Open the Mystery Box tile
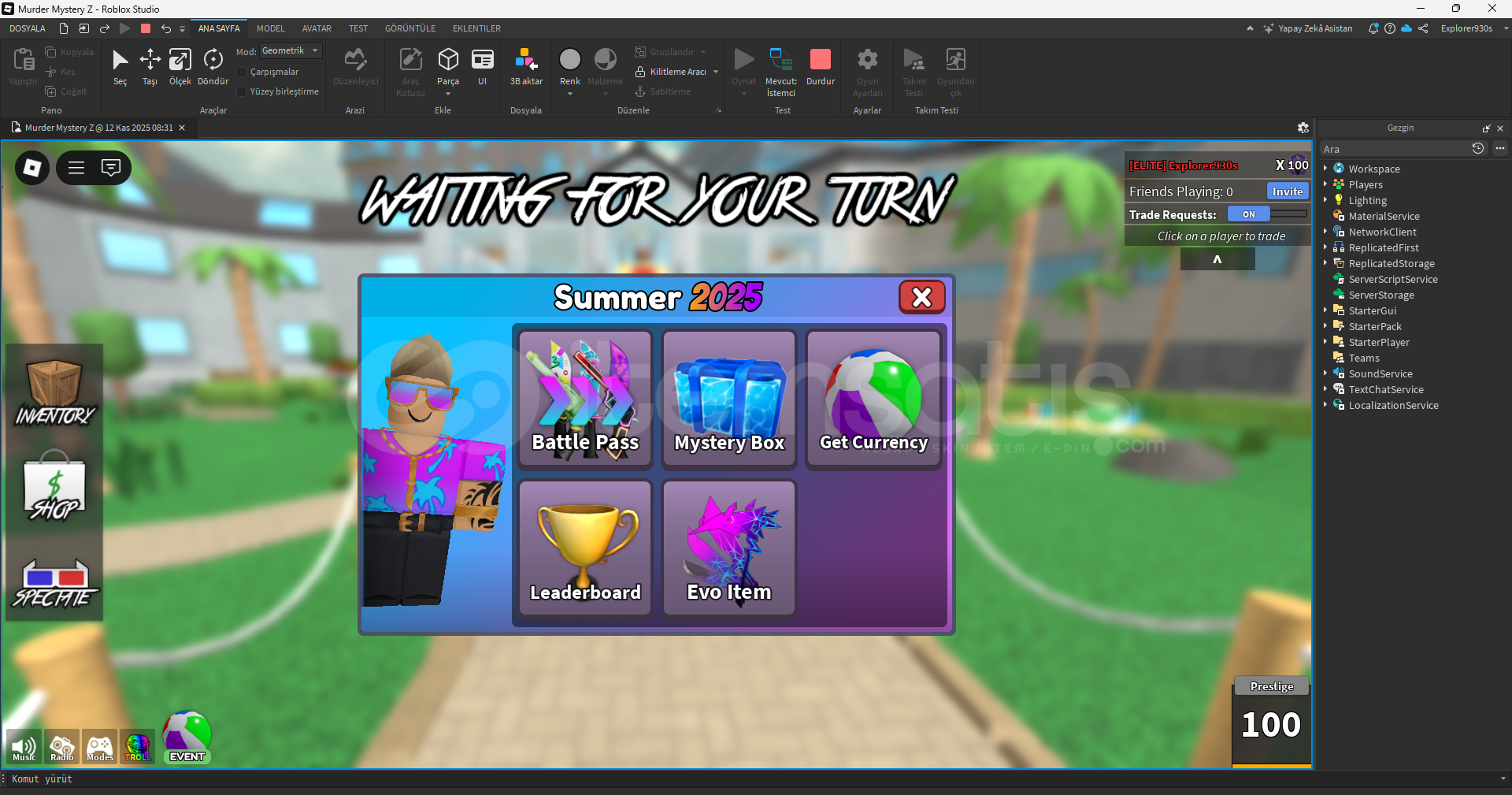Image resolution: width=1512 pixels, height=795 pixels. (729, 399)
